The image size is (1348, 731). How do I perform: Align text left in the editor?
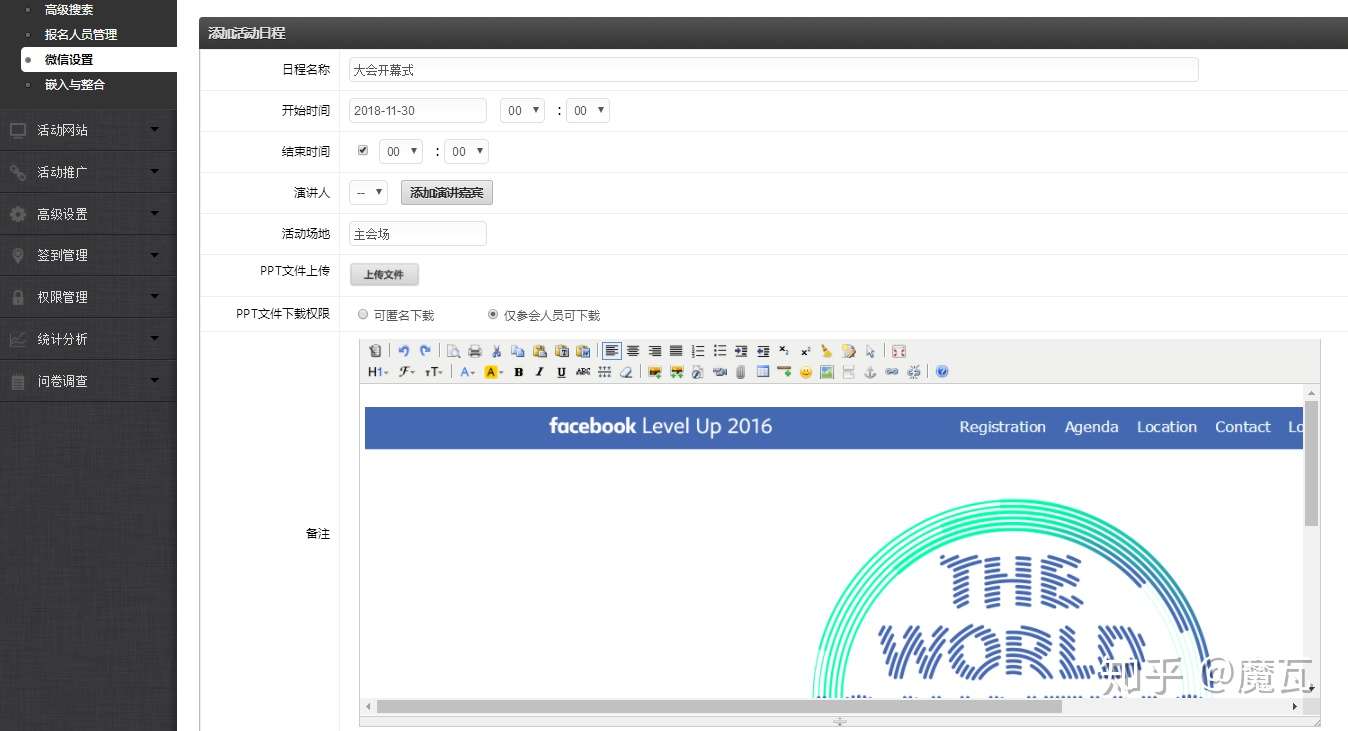(612, 351)
